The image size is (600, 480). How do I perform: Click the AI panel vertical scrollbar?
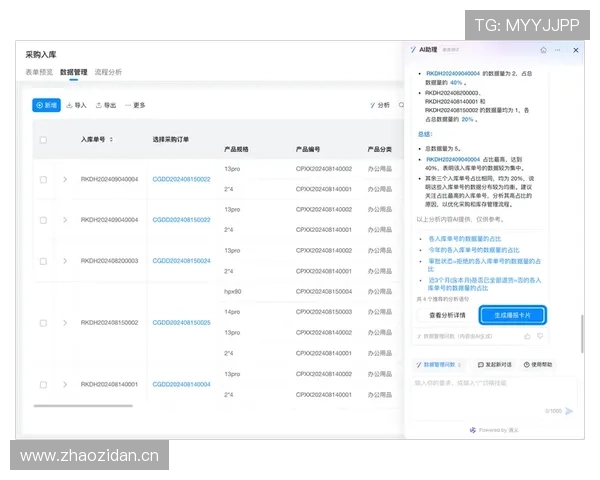[582, 334]
